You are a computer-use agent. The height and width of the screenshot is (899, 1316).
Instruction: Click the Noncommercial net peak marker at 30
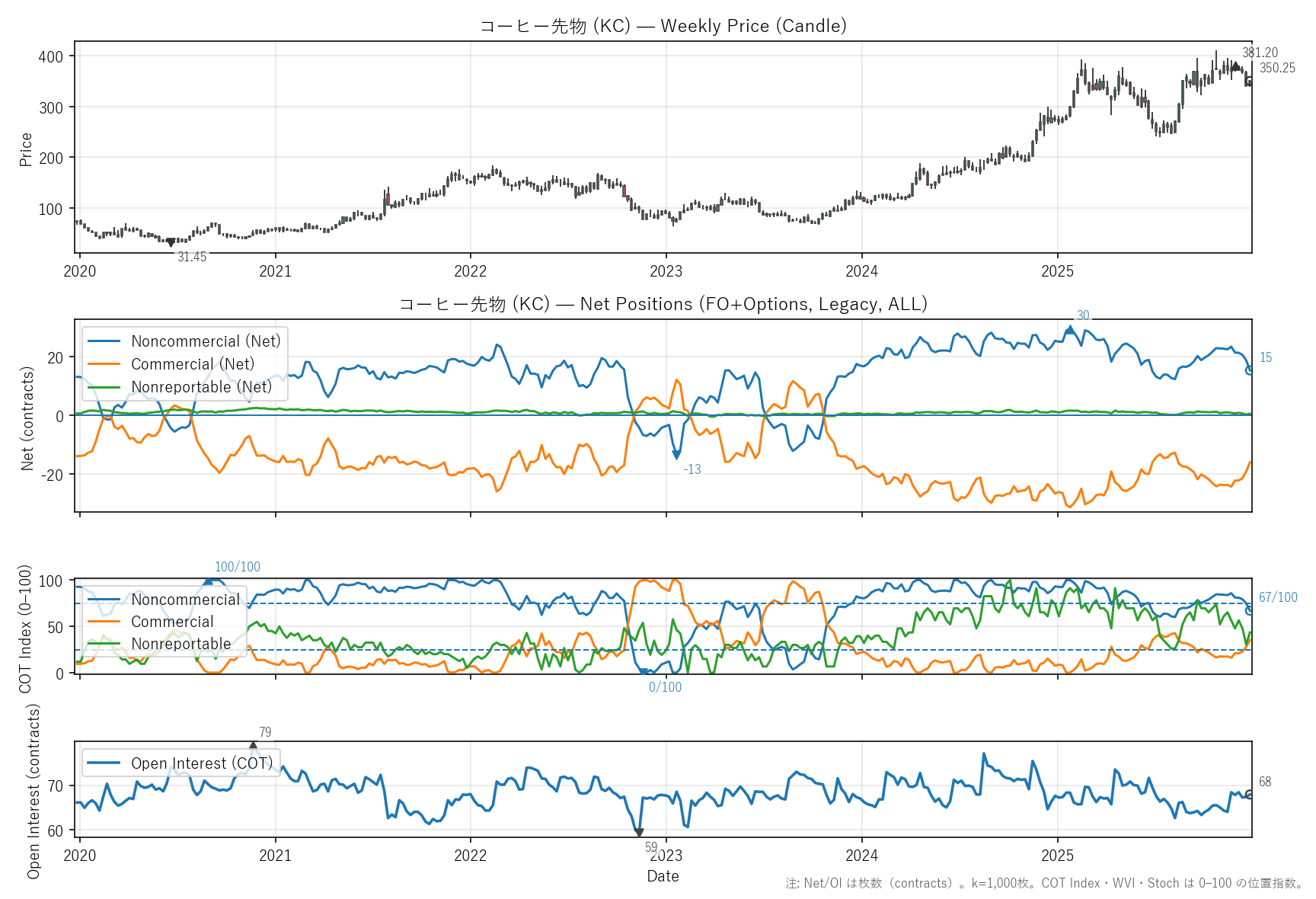[x=1070, y=329]
